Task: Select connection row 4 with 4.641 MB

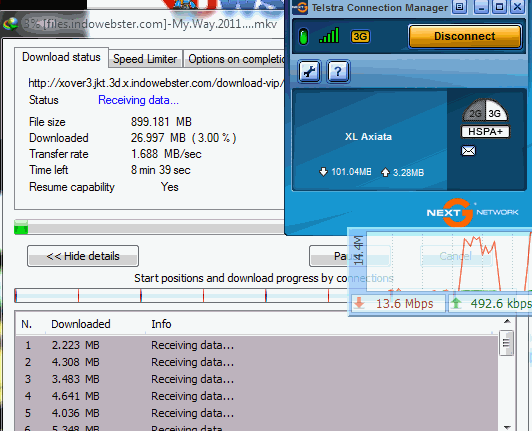Action: (256, 396)
